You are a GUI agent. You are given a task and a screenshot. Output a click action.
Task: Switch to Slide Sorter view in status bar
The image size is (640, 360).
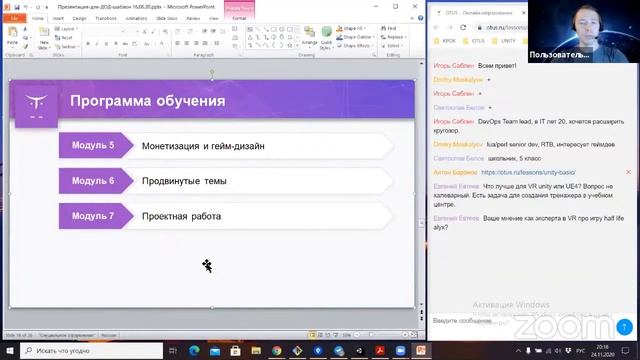[x=320, y=335]
